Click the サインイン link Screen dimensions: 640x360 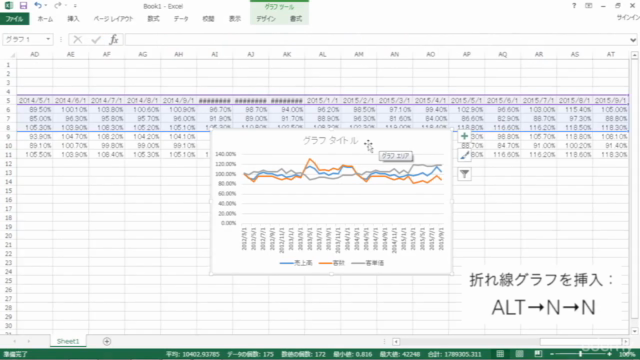[x=628, y=18]
